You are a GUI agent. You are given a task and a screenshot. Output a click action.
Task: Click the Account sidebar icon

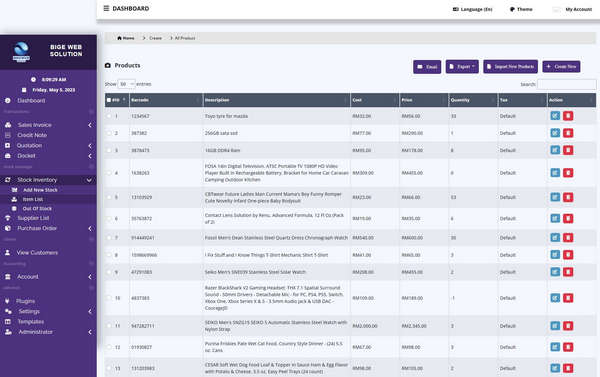(8, 276)
